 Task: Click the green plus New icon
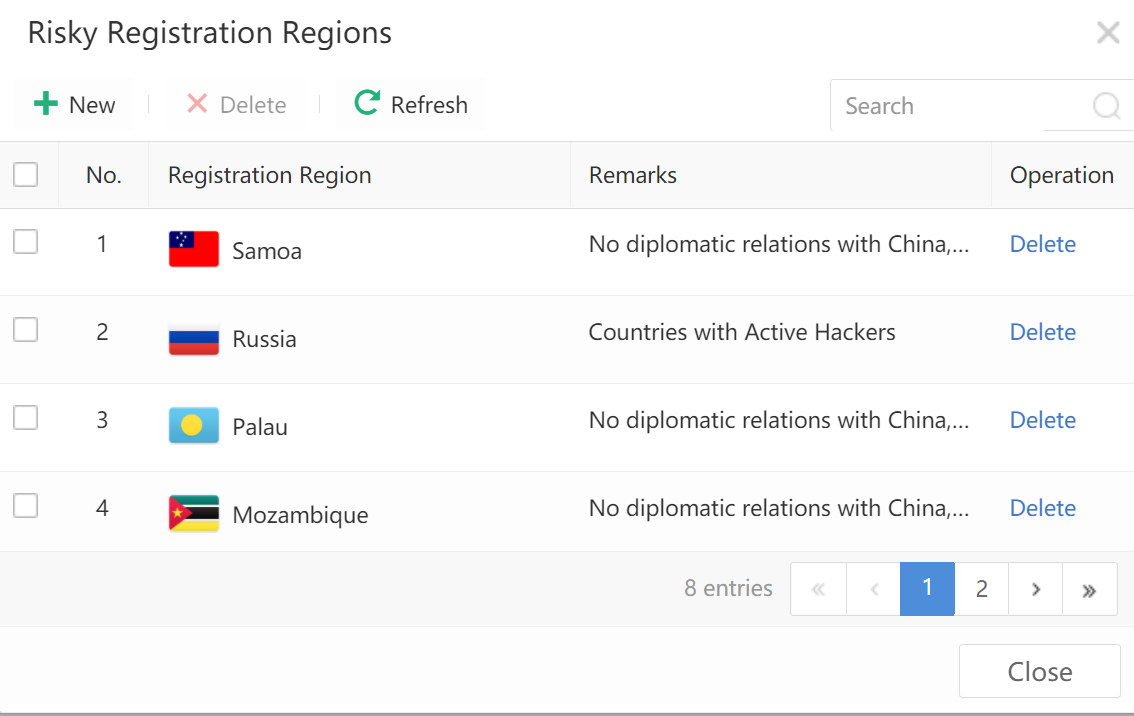tap(46, 104)
